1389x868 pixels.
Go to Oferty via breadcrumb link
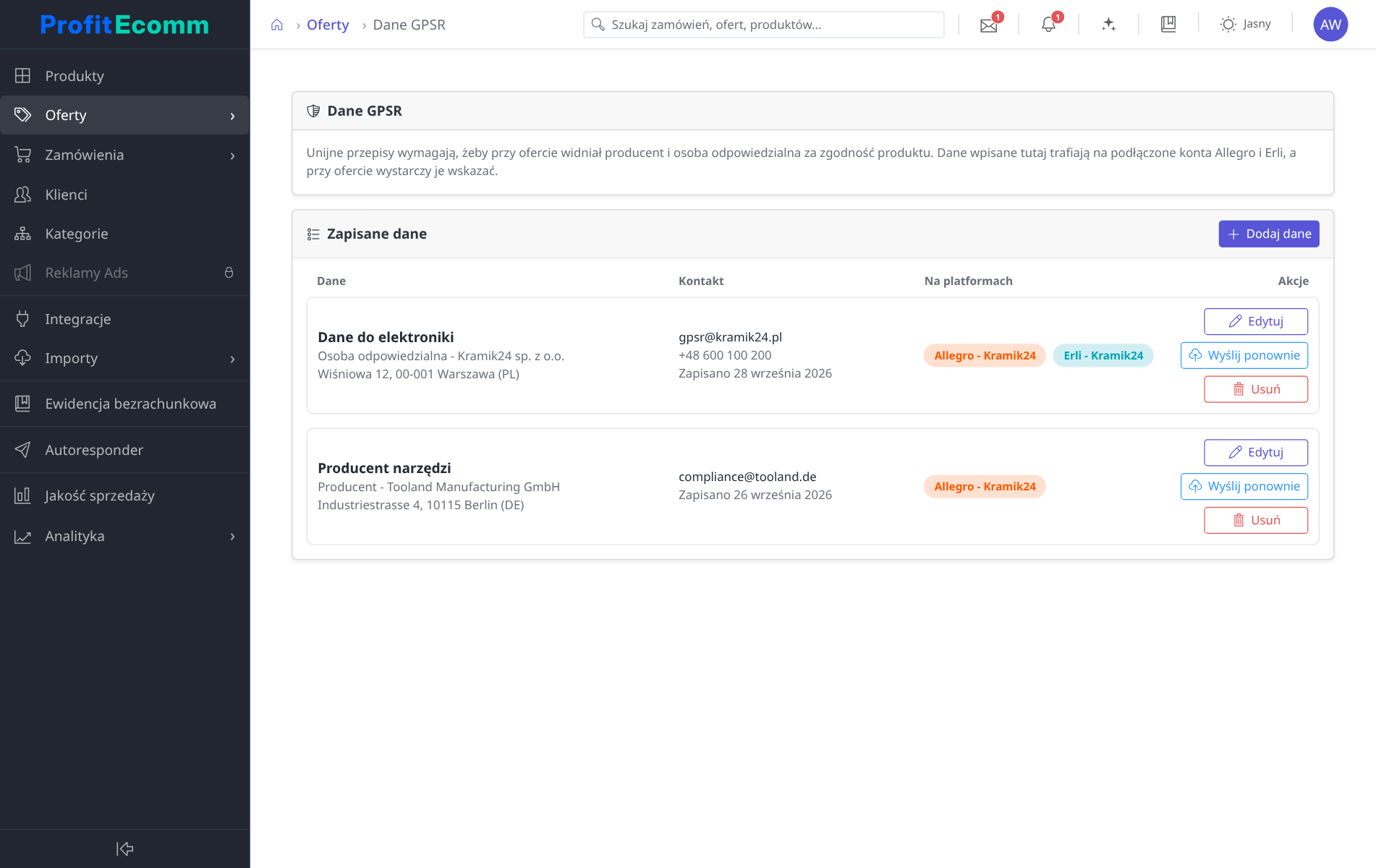(328, 25)
